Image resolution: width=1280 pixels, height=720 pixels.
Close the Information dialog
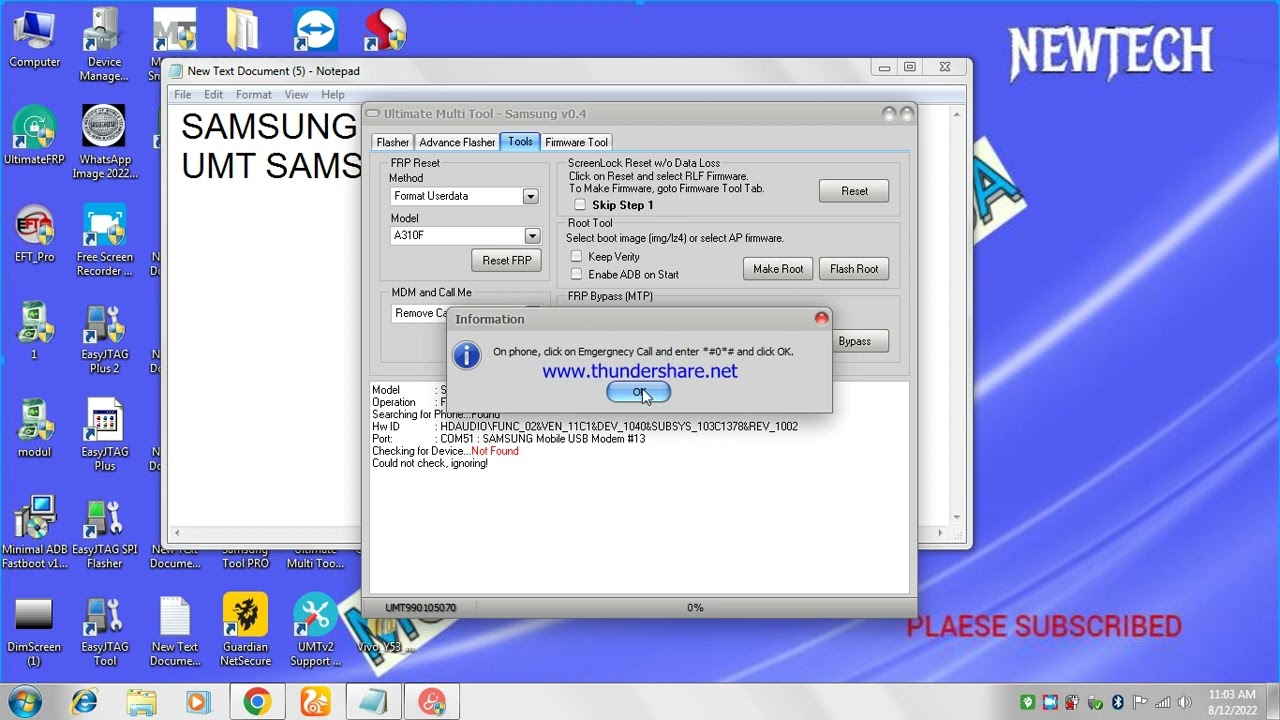tap(821, 318)
